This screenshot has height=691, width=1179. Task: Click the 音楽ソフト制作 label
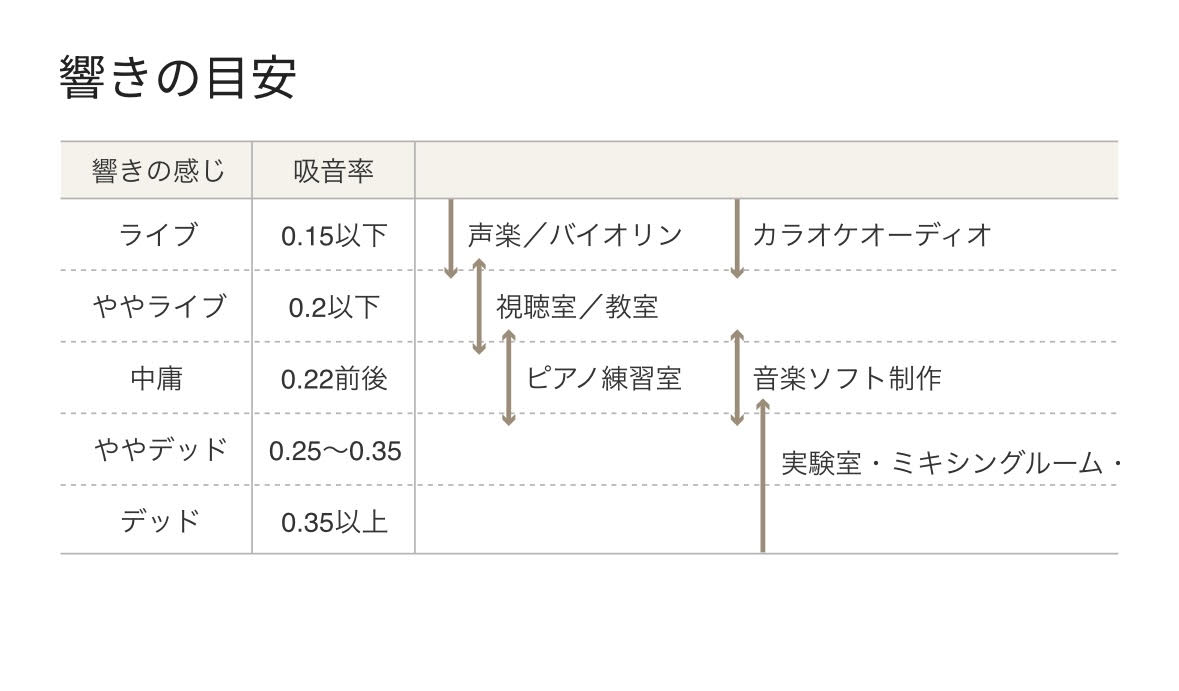[847, 377]
